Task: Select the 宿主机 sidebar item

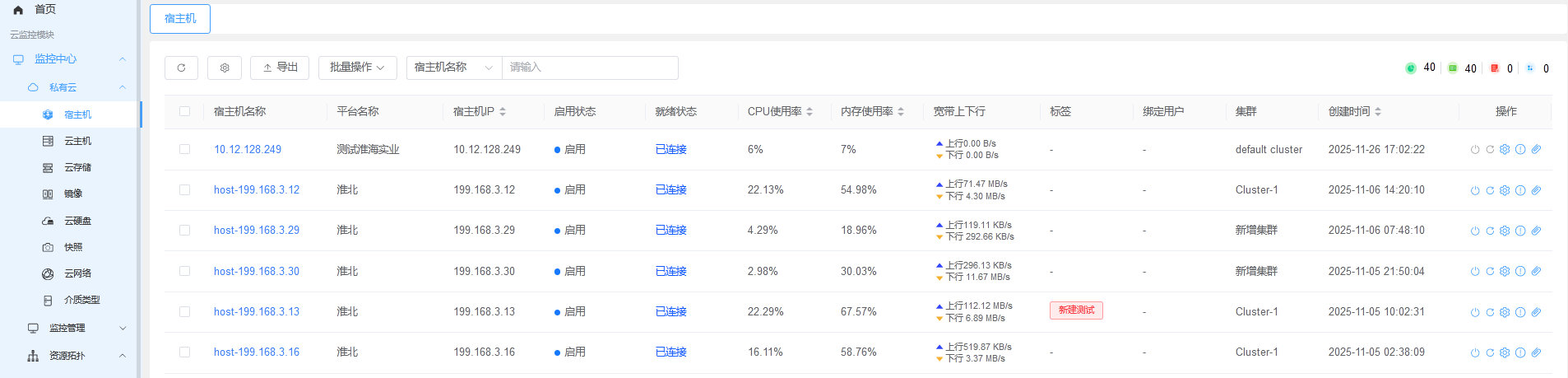Action: pyautogui.click(x=70, y=114)
